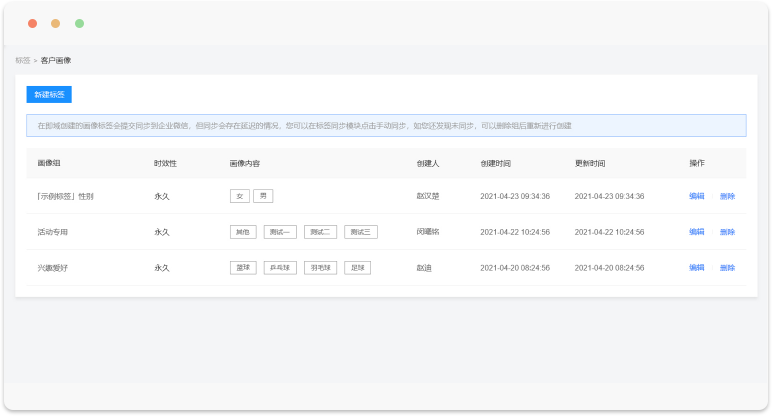Edit the 兴趣爱好 group

(x=696, y=268)
